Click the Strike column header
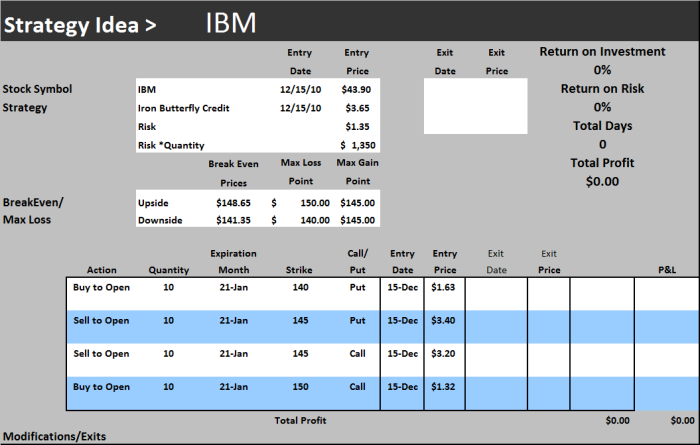This screenshot has height=445, width=700. coord(299,270)
